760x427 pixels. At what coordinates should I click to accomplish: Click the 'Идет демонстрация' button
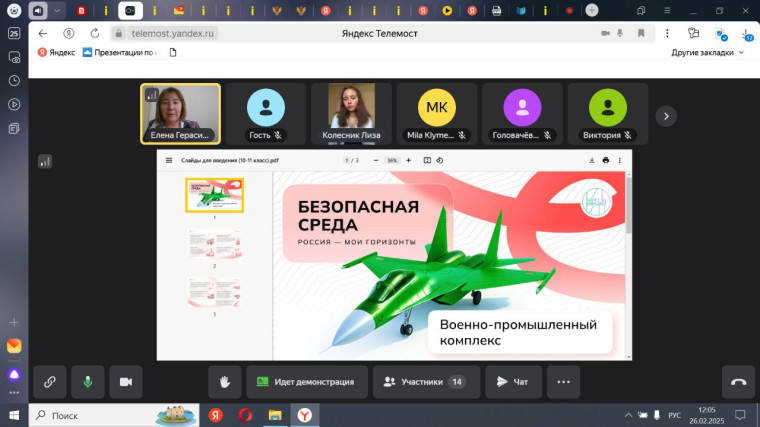click(307, 382)
